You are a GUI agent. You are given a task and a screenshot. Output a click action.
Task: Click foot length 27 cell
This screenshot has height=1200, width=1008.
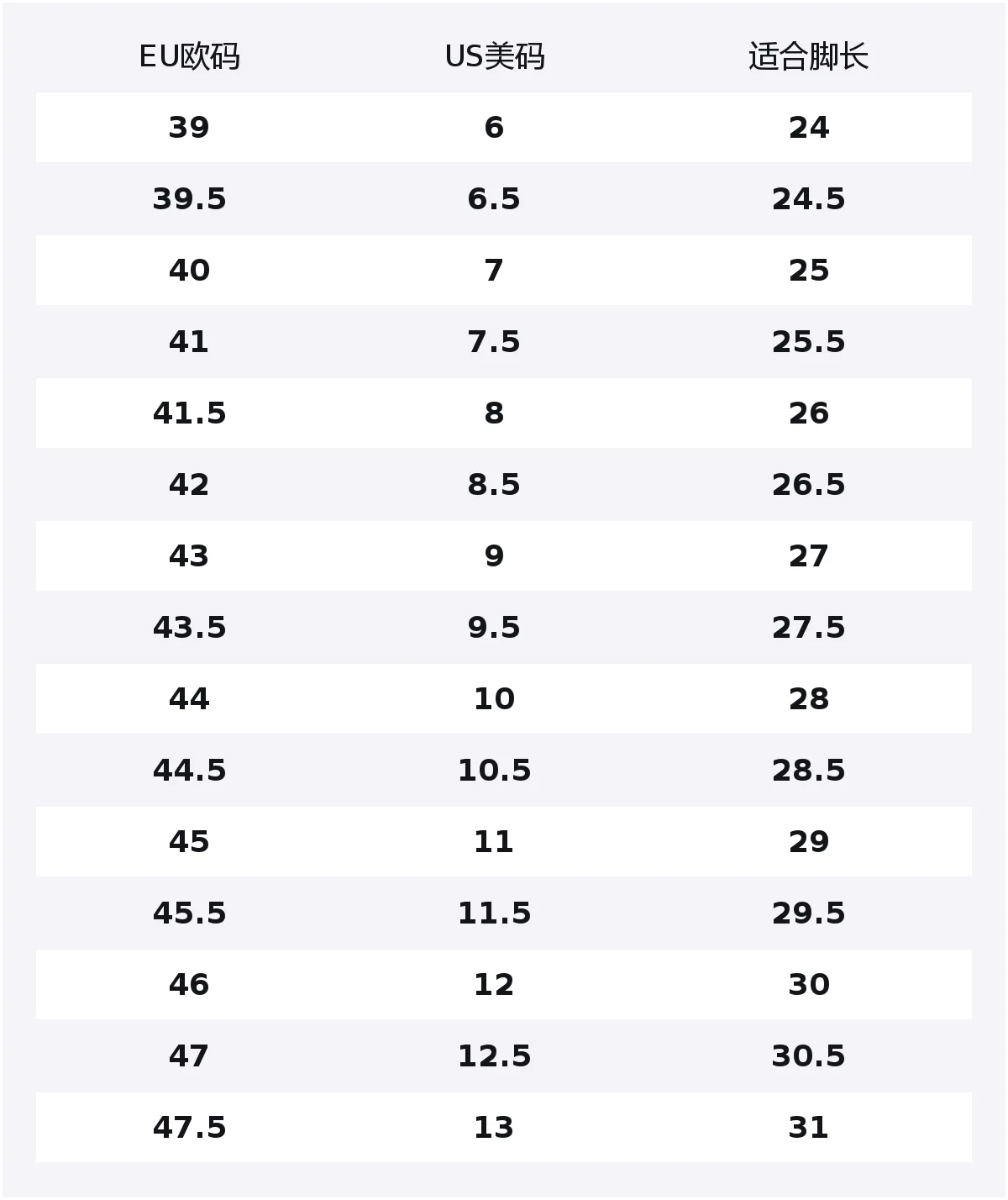point(808,556)
